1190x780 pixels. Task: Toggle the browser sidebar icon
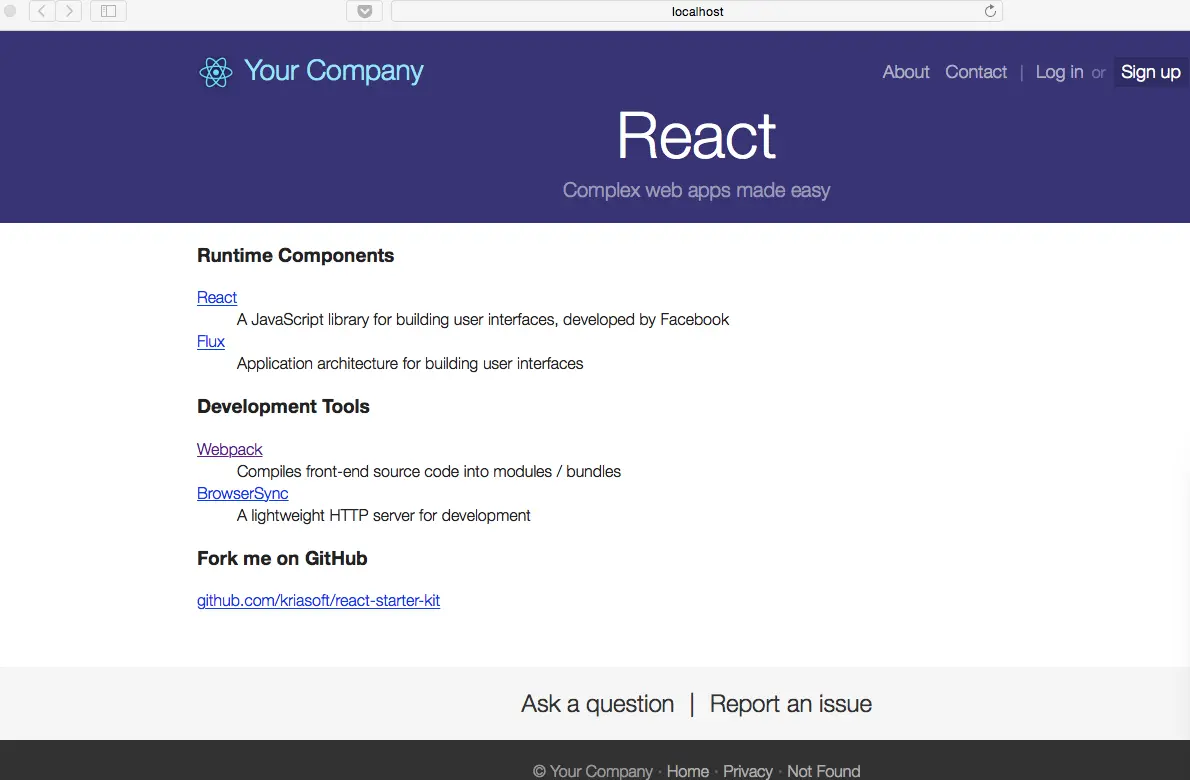[x=109, y=11]
